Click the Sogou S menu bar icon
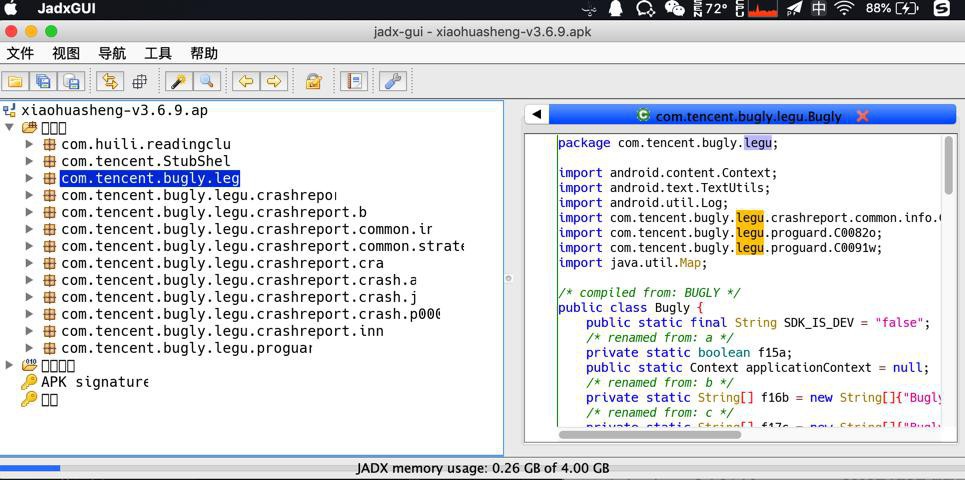Image resolution: width=965 pixels, height=480 pixels. 940,9
